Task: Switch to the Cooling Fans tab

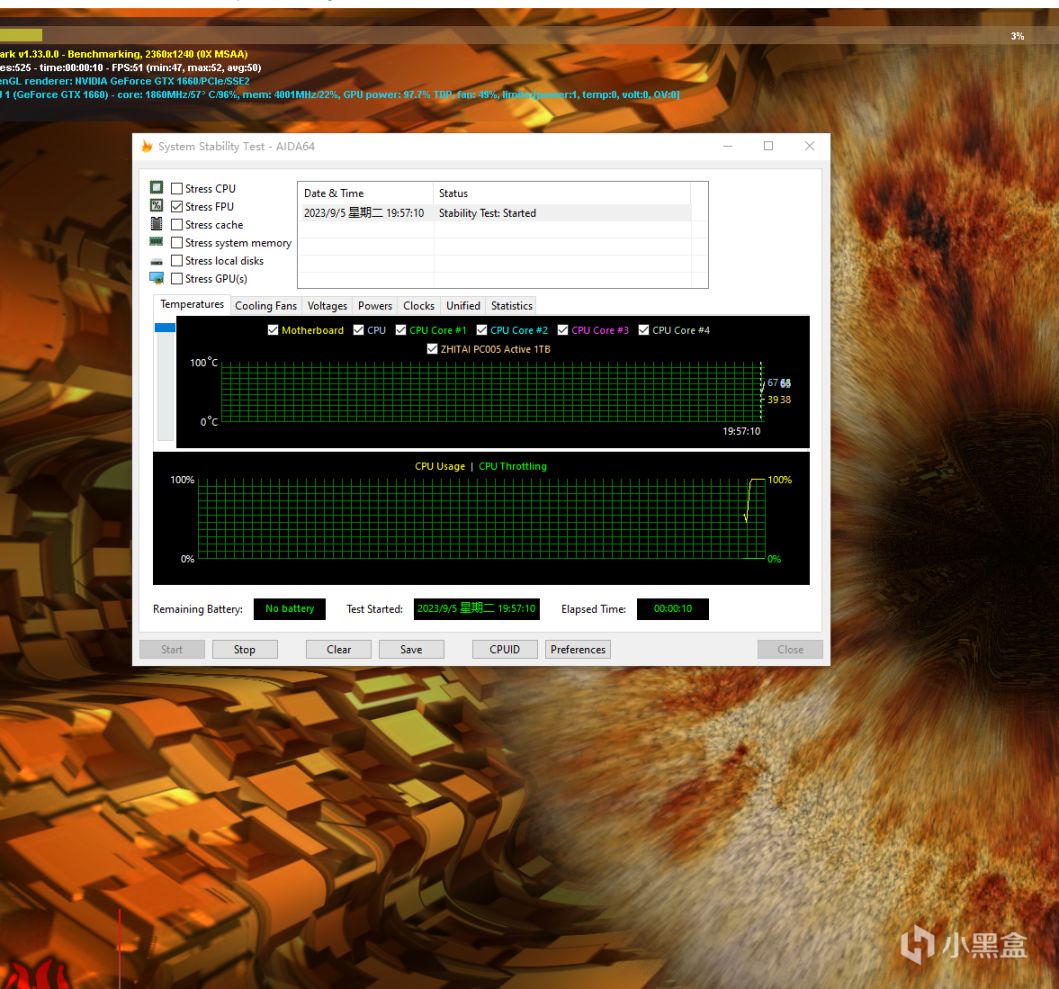Action: pyautogui.click(x=265, y=306)
